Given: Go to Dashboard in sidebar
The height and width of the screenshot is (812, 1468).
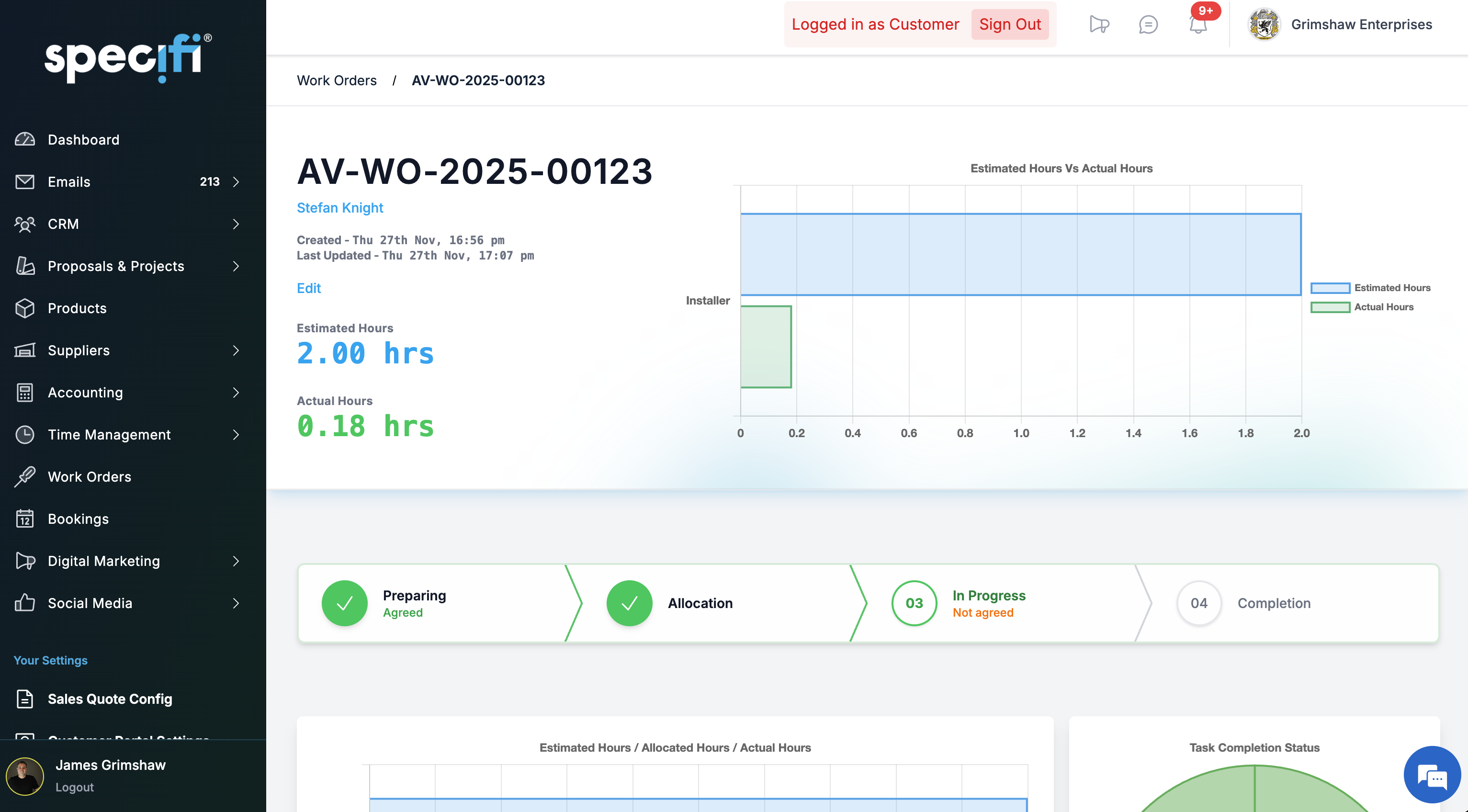Looking at the screenshot, I should (x=84, y=140).
